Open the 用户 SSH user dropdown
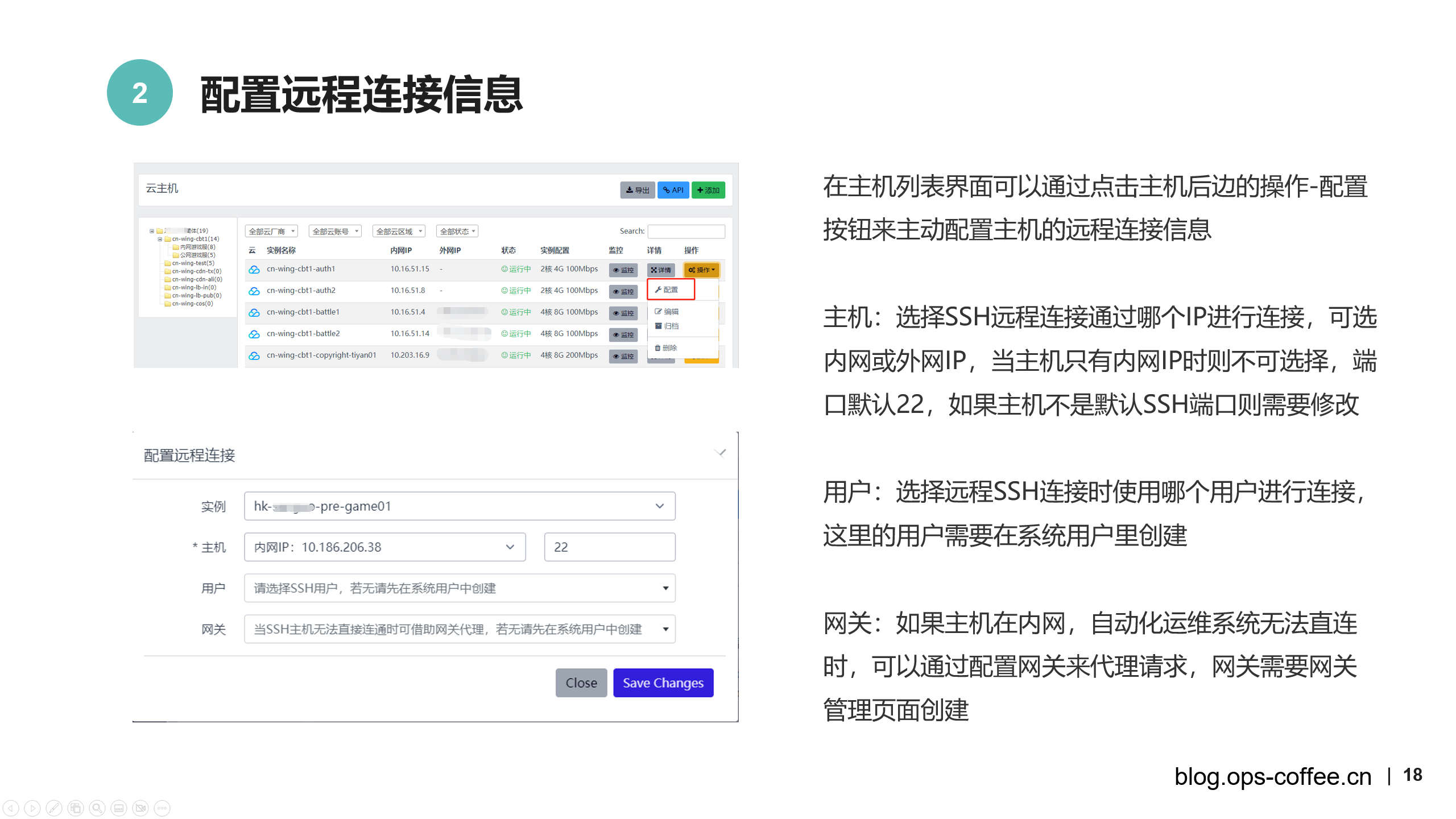 click(x=459, y=588)
